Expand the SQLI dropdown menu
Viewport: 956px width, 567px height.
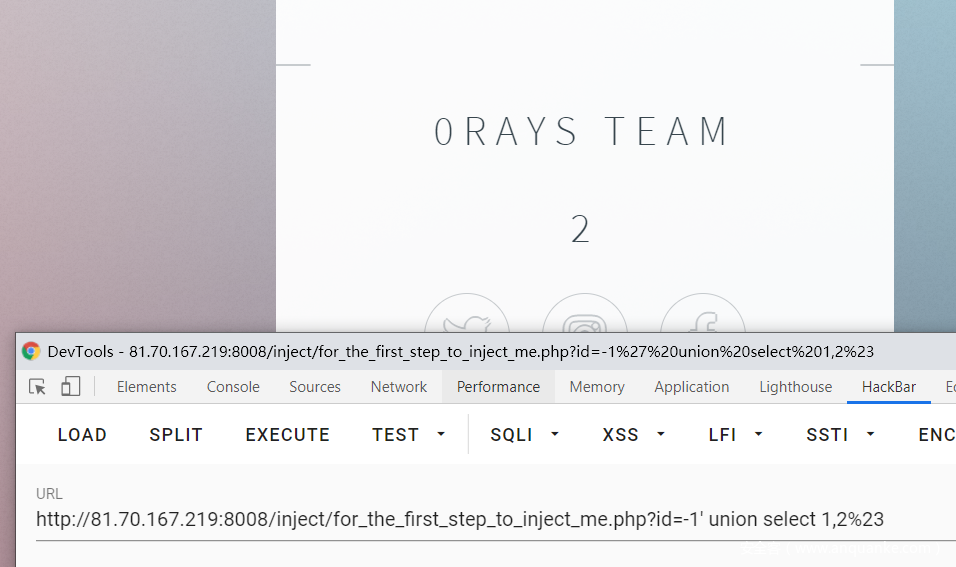click(x=525, y=435)
